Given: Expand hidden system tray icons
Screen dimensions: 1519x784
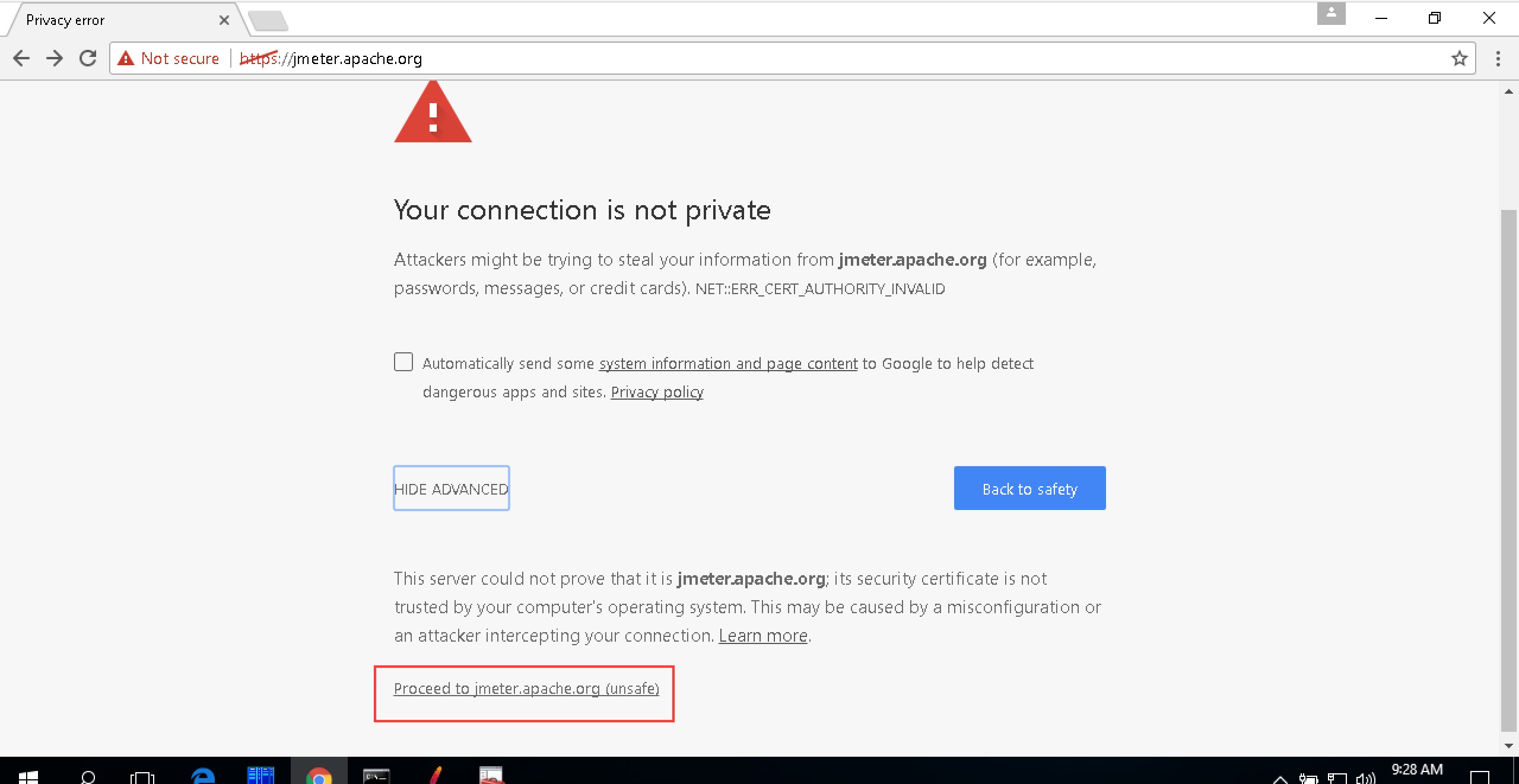Looking at the screenshot, I should 1280,778.
